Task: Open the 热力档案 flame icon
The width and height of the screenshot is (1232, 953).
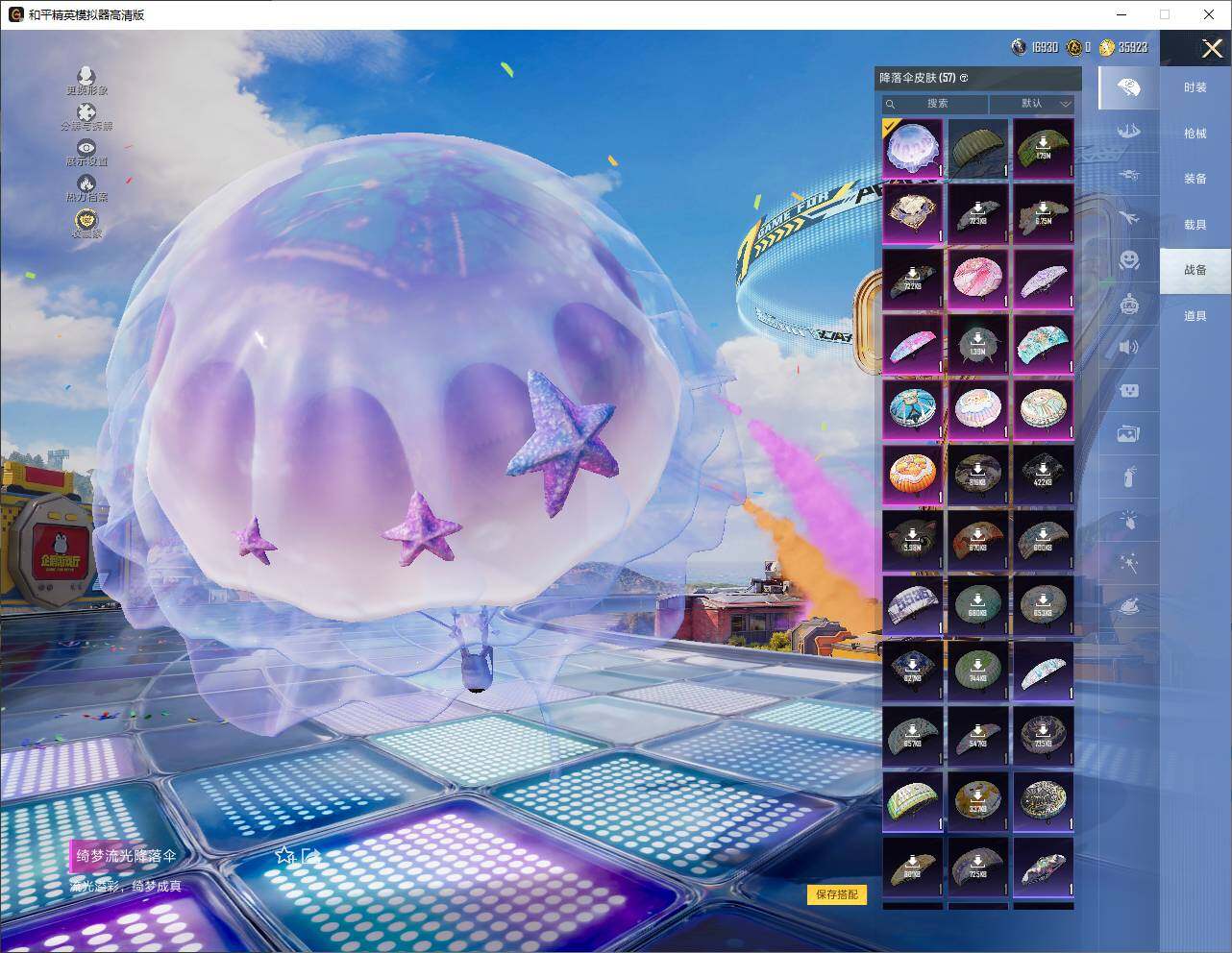Action: [x=86, y=183]
